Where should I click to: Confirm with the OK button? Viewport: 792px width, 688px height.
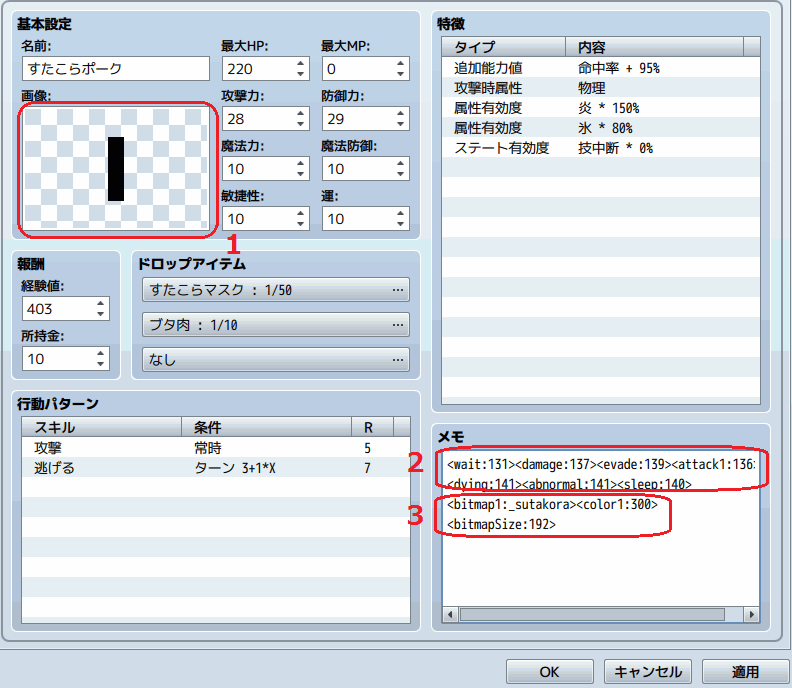550,672
